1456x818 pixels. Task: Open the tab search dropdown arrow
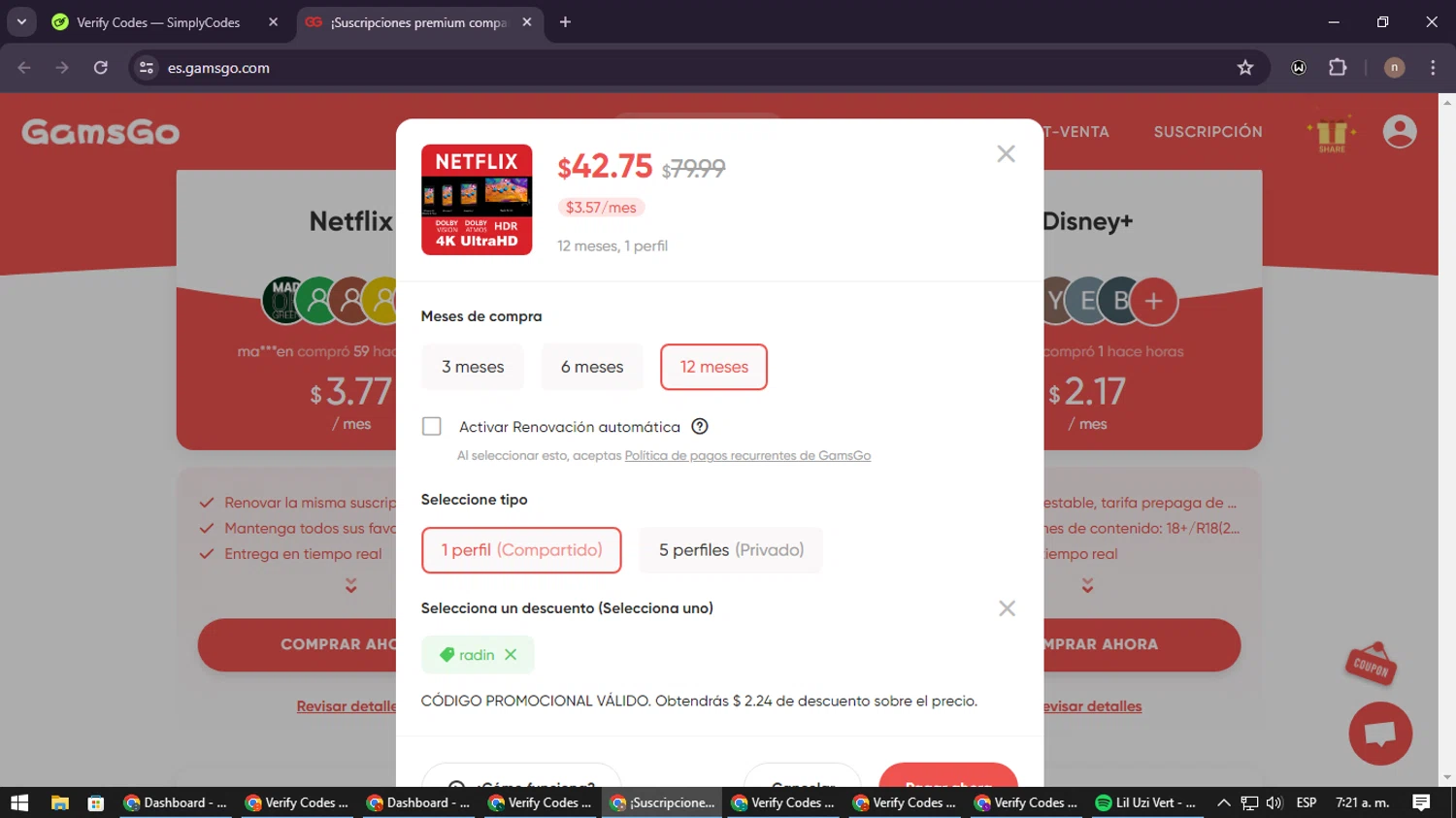click(x=21, y=22)
